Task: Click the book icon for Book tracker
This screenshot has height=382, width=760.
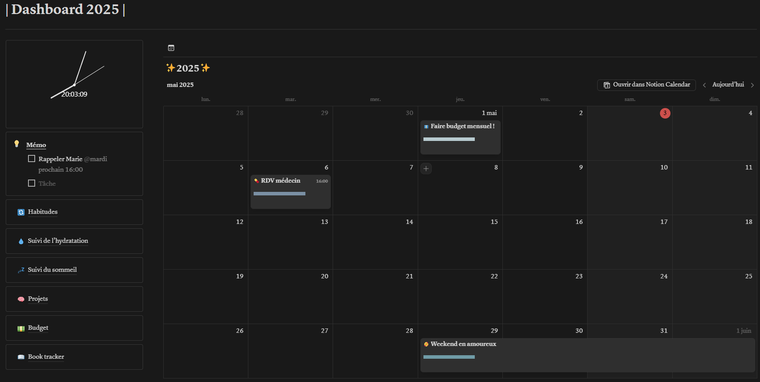Action: pyautogui.click(x=21, y=357)
